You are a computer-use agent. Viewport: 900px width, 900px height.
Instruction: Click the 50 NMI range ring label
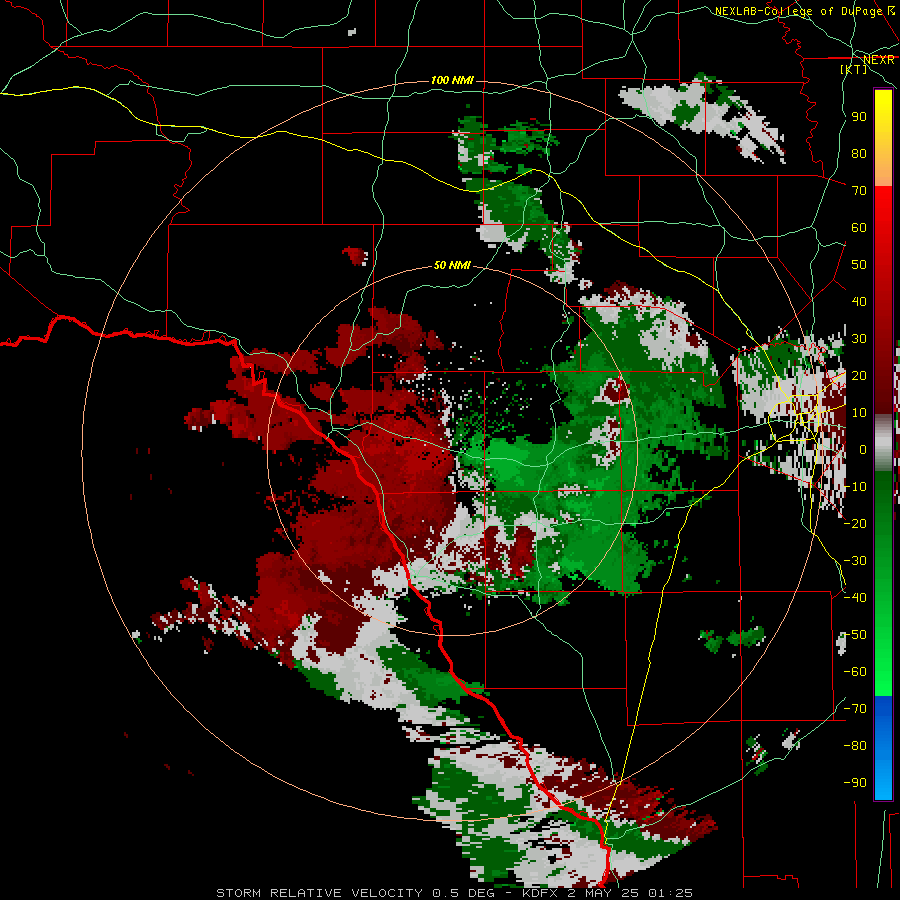pos(452,265)
